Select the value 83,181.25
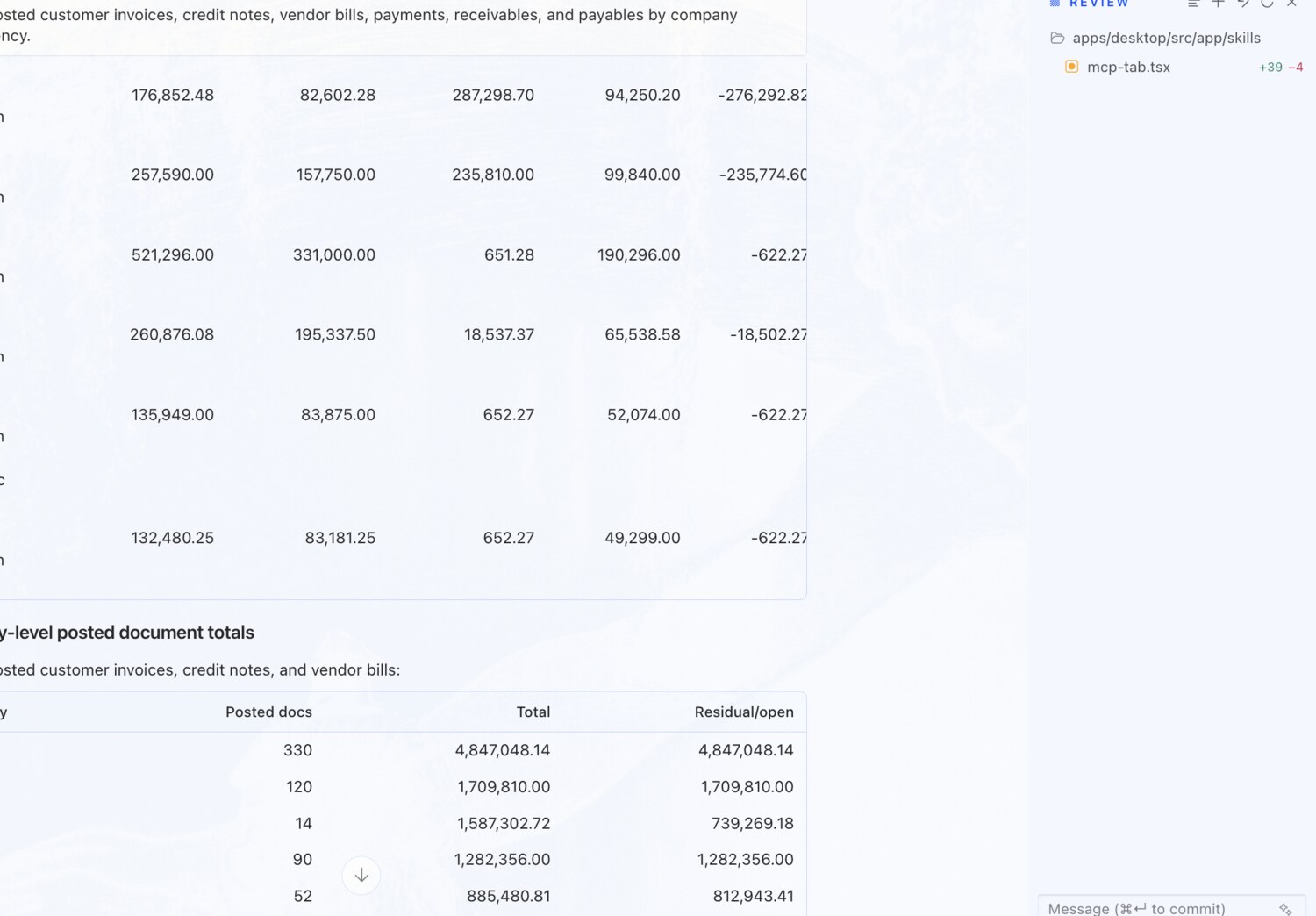Viewport: 1316px width, 916px height. (x=340, y=538)
